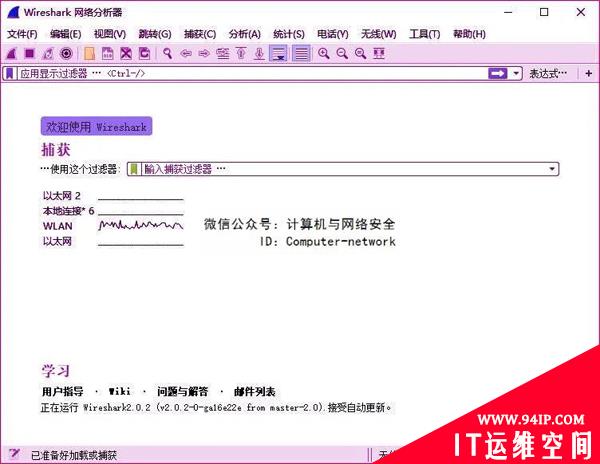
Task: Open the 表达式 expression builder
Action: (548, 73)
